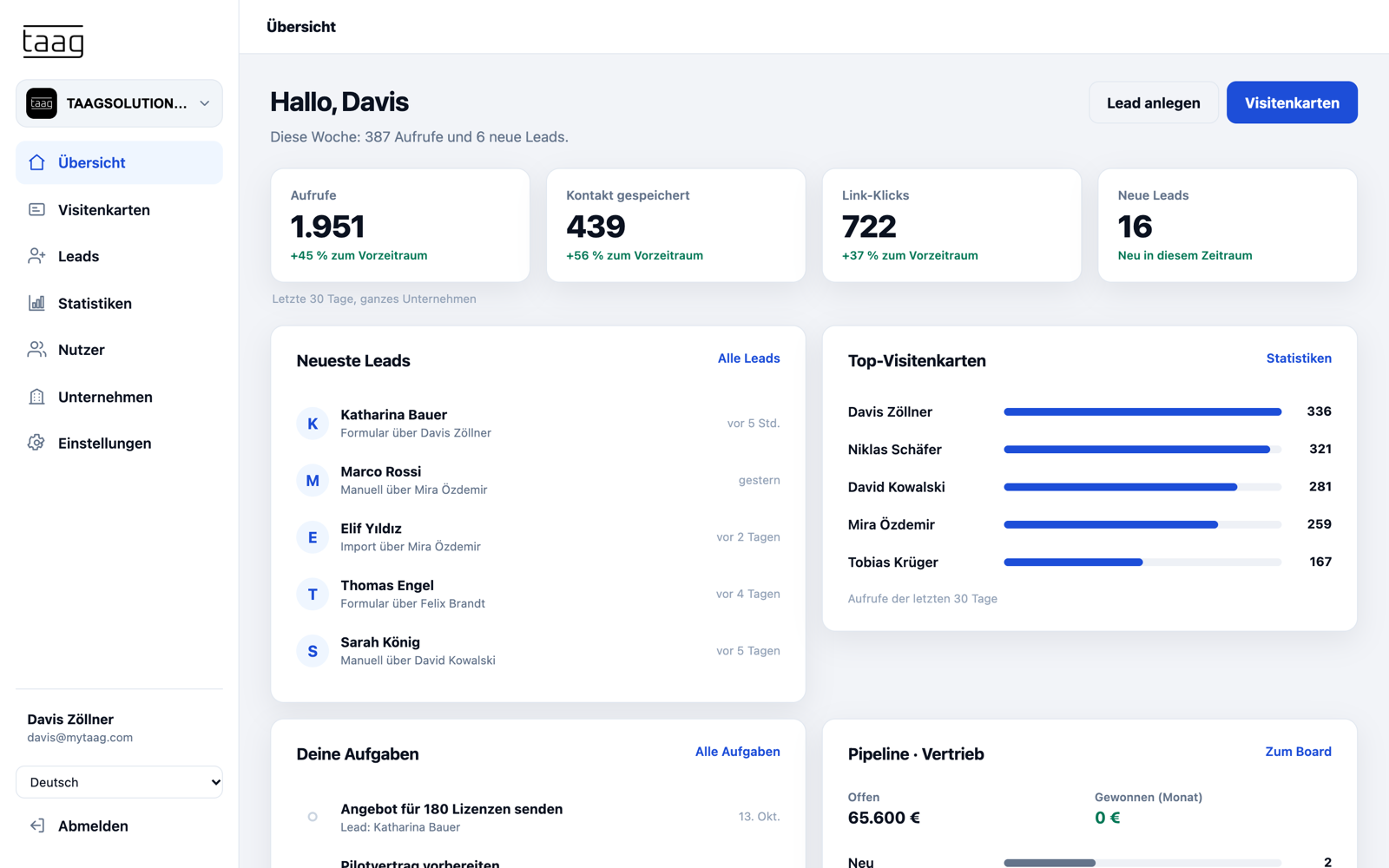The image size is (1389, 868).
Task: Click the blue Visitenkarten button
Action: [1292, 102]
